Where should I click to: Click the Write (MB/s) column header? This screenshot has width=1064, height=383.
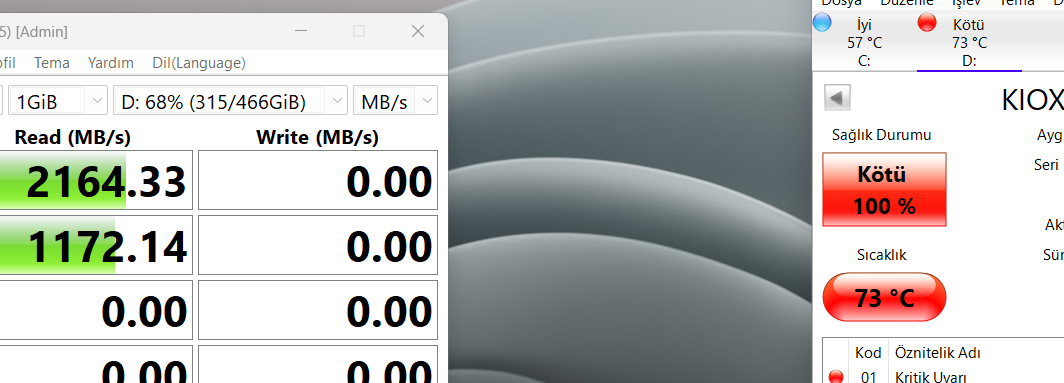point(318,137)
